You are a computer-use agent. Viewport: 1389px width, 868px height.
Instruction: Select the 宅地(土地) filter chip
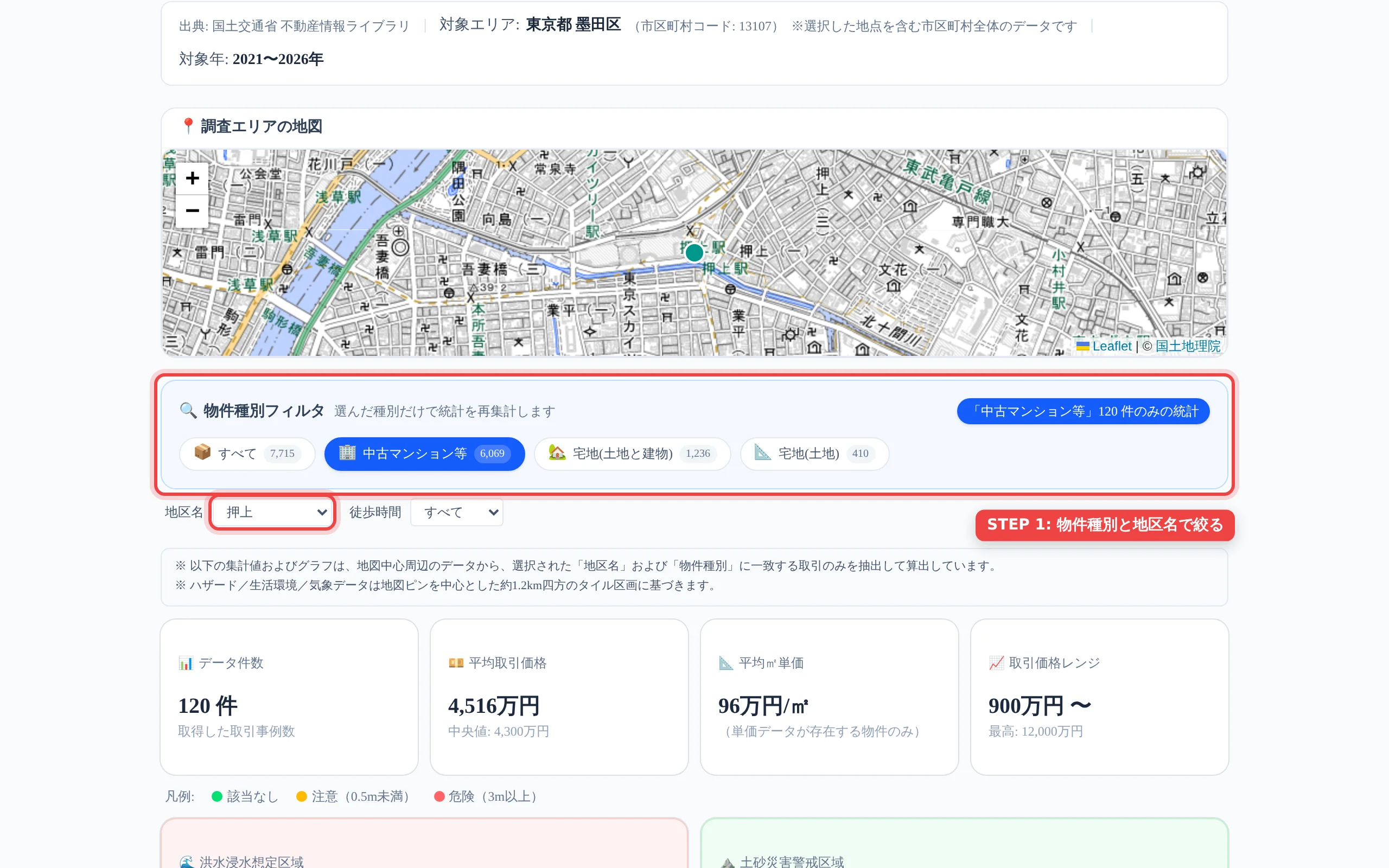tap(814, 454)
